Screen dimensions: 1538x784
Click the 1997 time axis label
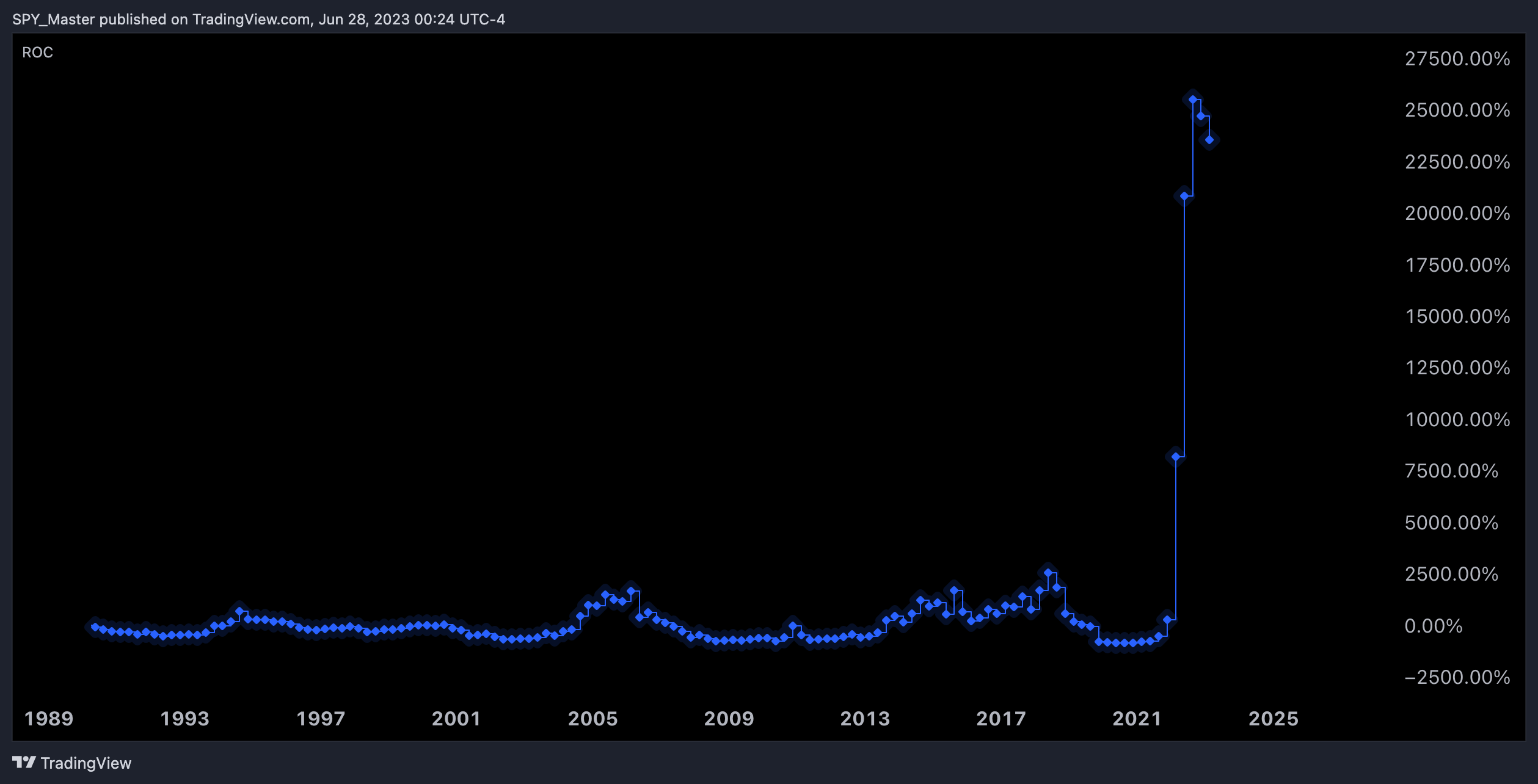pos(321,719)
